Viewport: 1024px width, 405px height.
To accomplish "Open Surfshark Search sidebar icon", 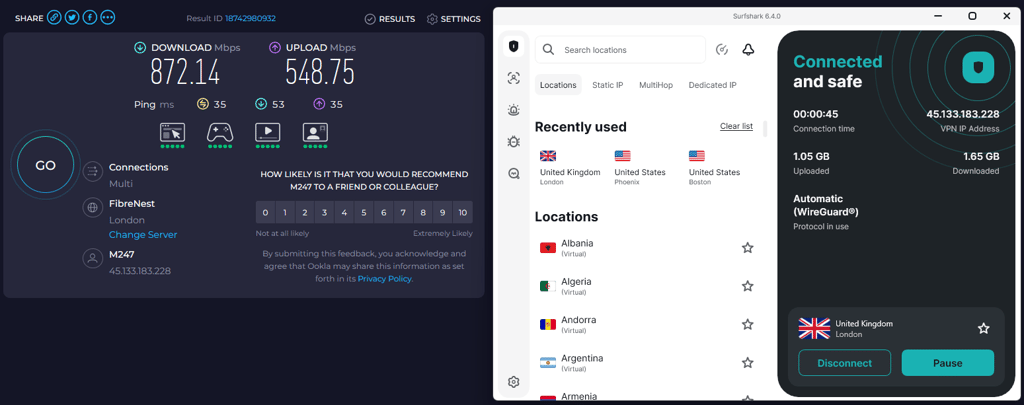I will [513, 173].
